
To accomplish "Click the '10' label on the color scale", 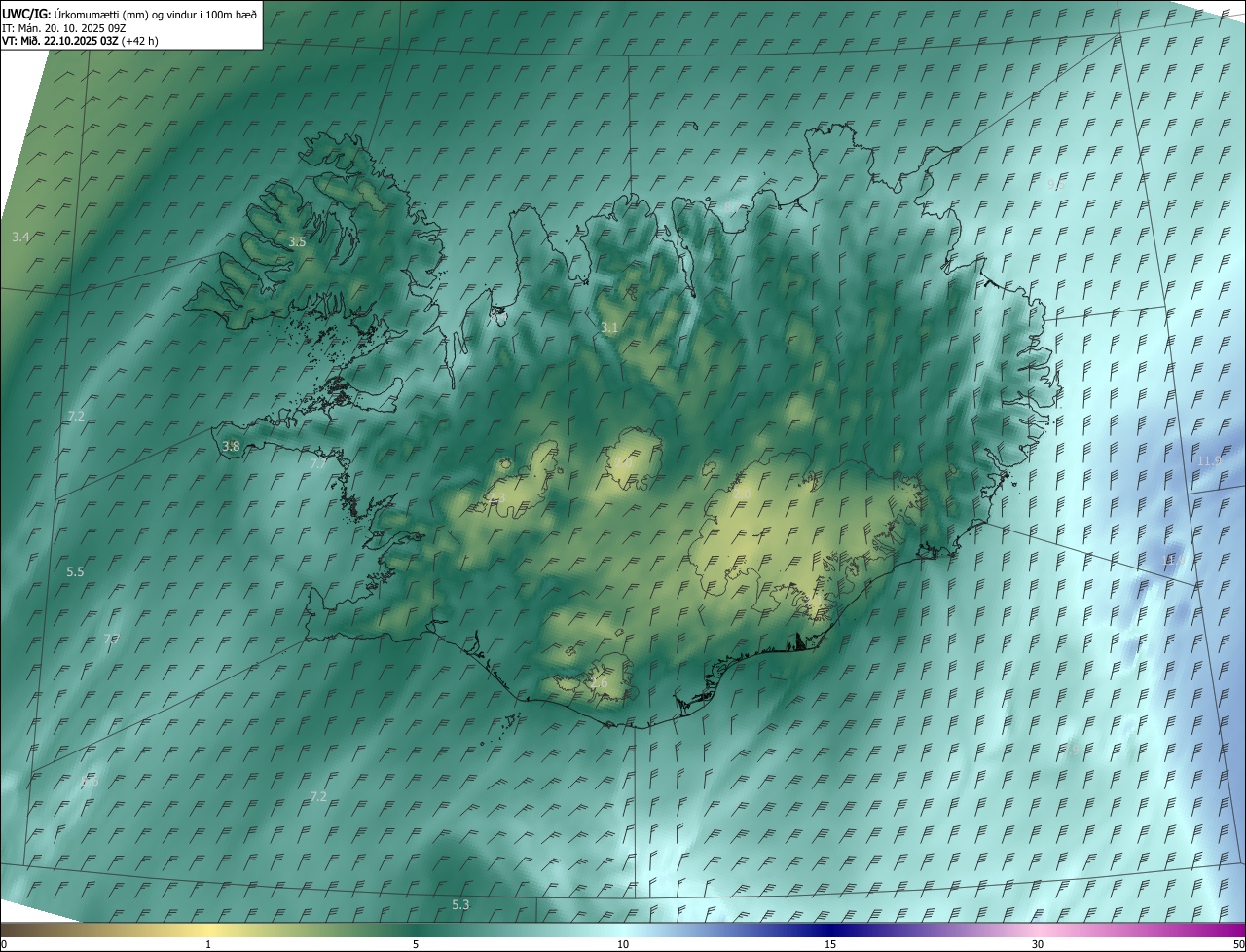I will tap(623, 944).
